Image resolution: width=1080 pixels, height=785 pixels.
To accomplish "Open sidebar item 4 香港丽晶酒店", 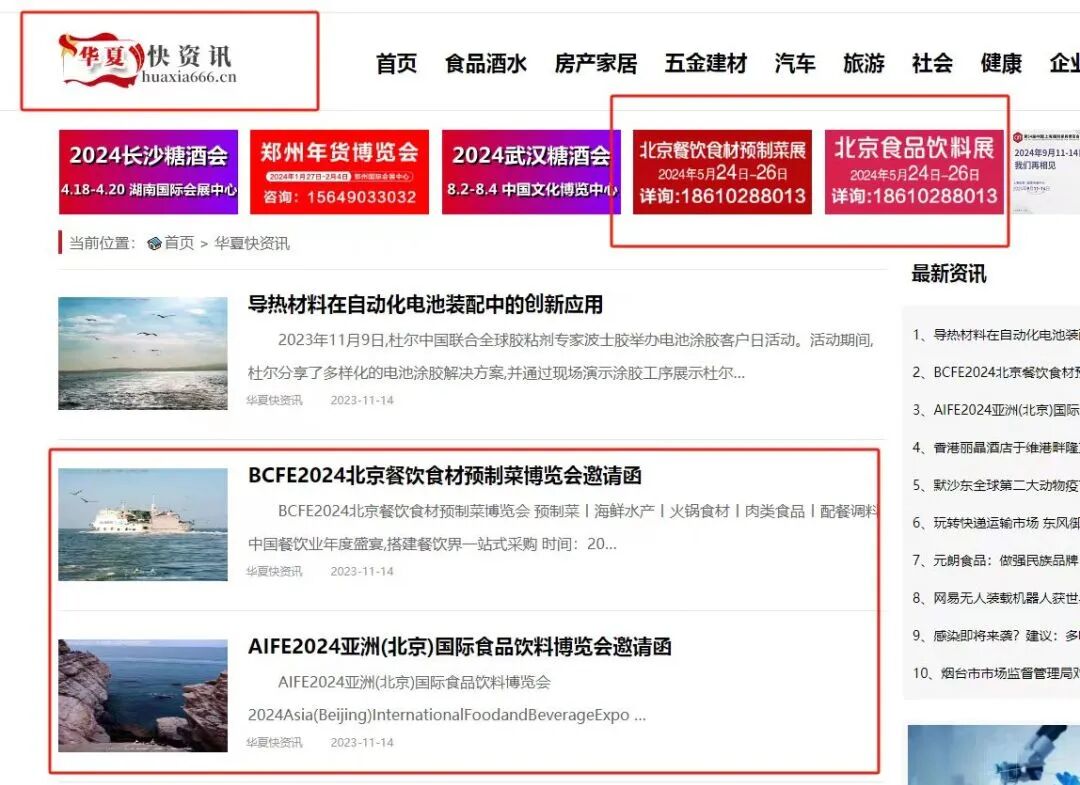I will pos(996,448).
